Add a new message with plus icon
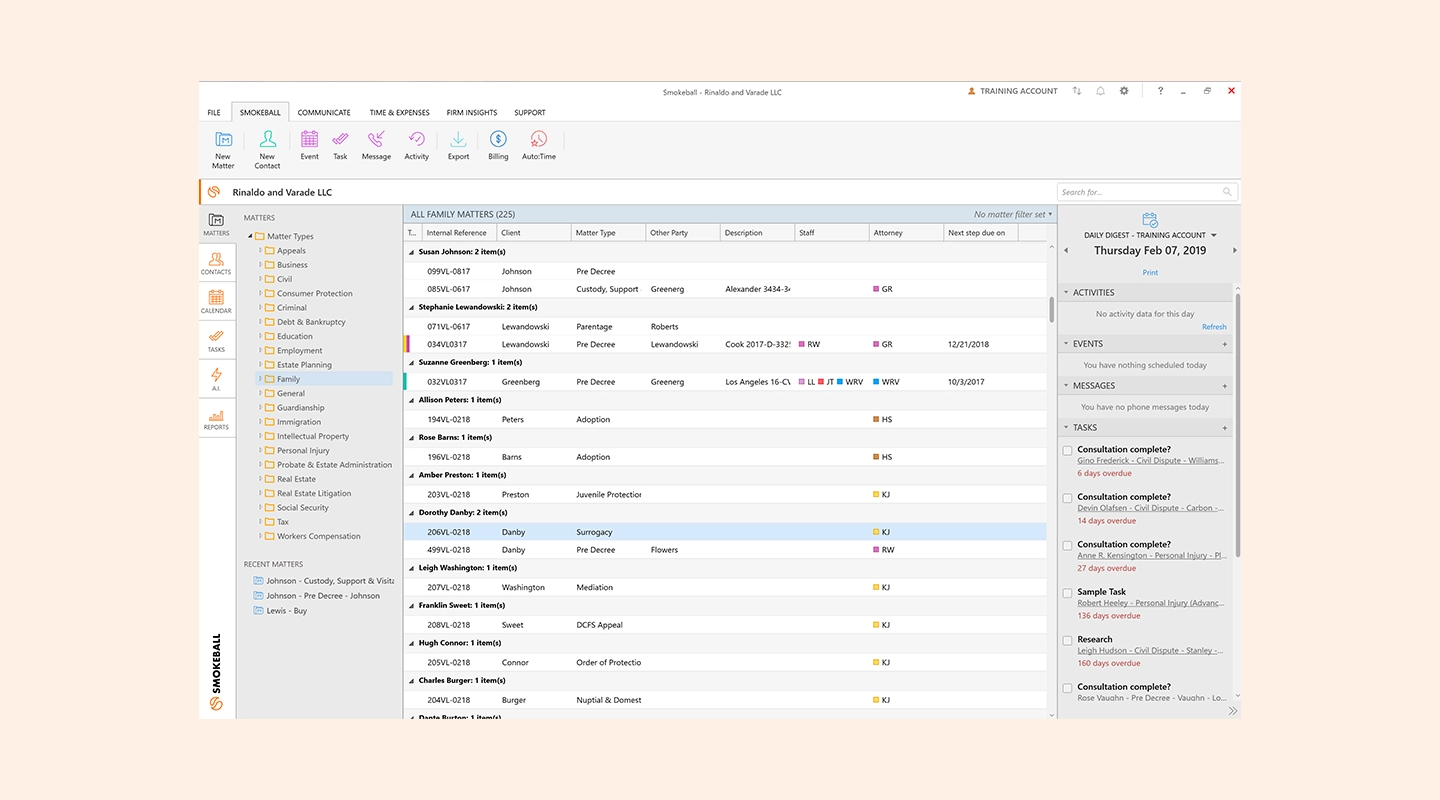The height and width of the screenshot is (800, 1440). (1225, 386)
